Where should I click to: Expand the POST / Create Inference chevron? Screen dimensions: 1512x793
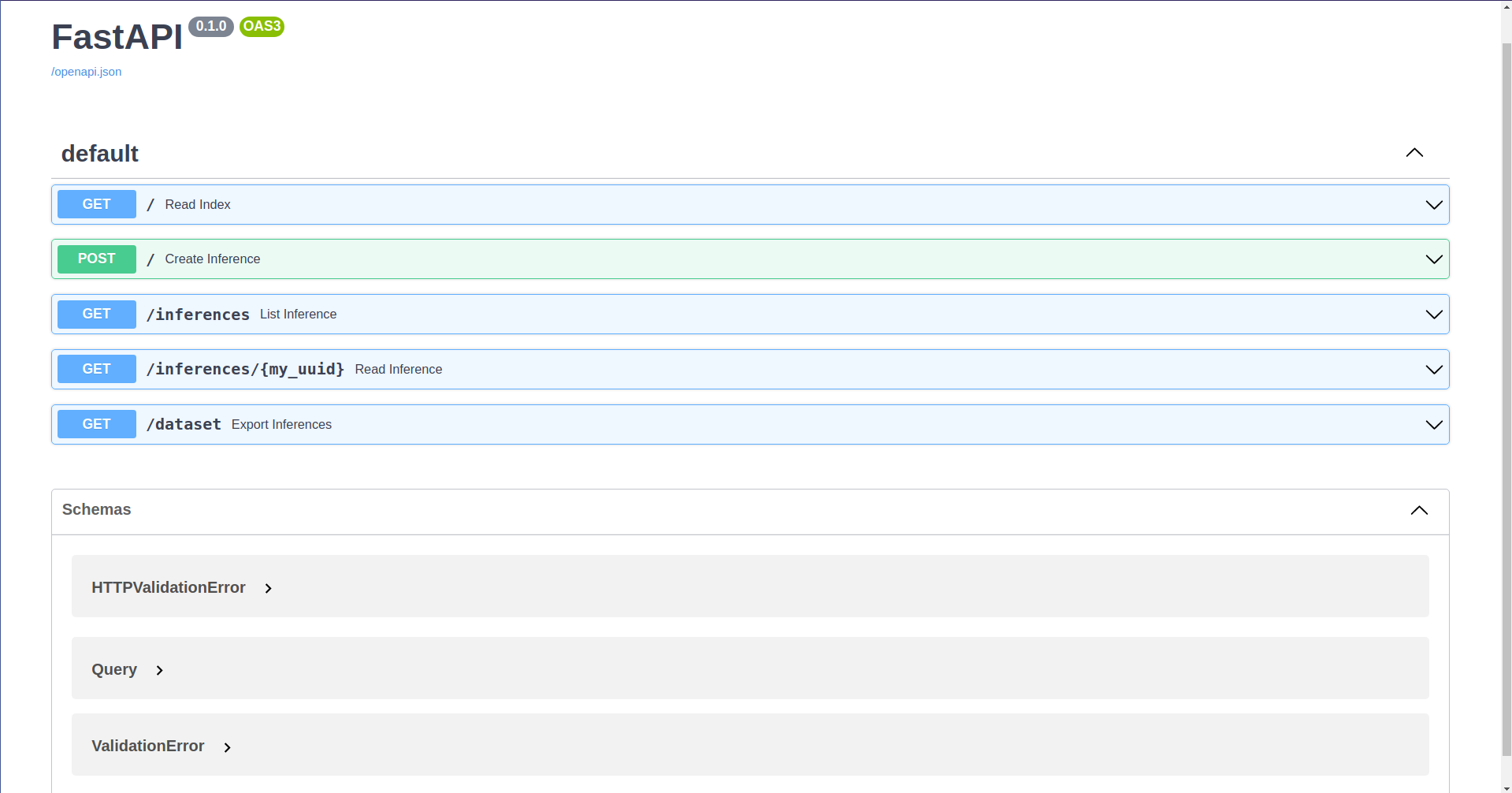point(1433,259)
